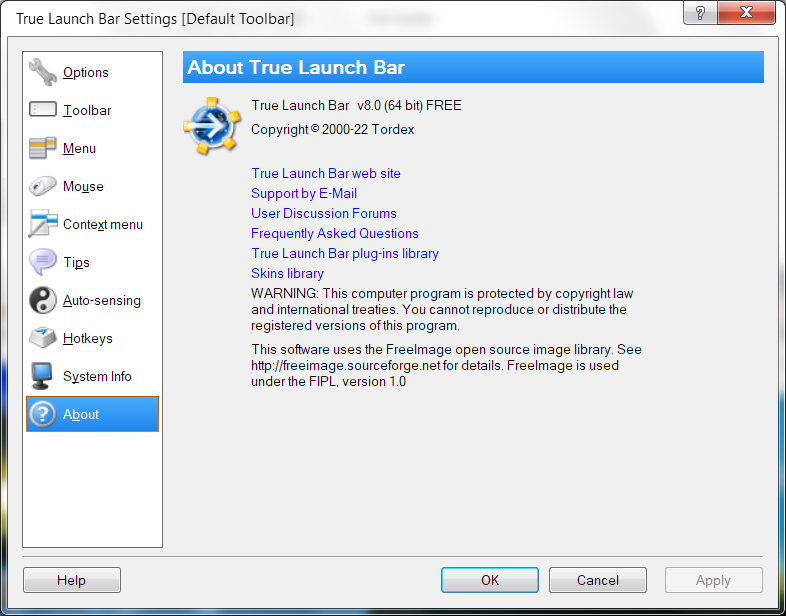
Task: Click the FreeImage library notice paragraph
Action: [446, 365]
